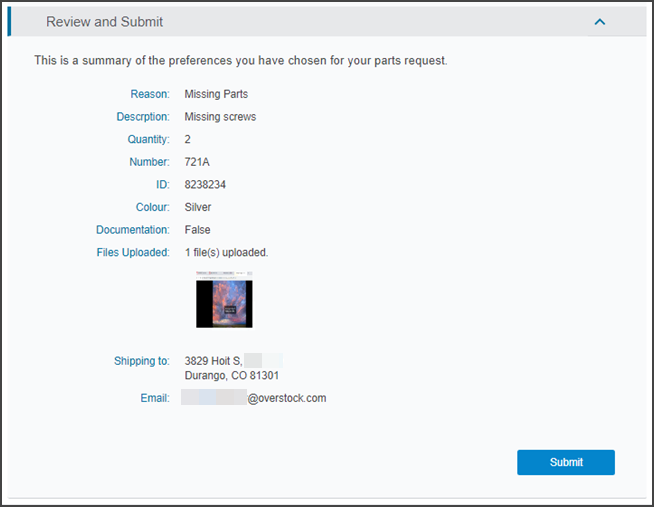
Task: Select the Number field label
Action: (149, 162)
